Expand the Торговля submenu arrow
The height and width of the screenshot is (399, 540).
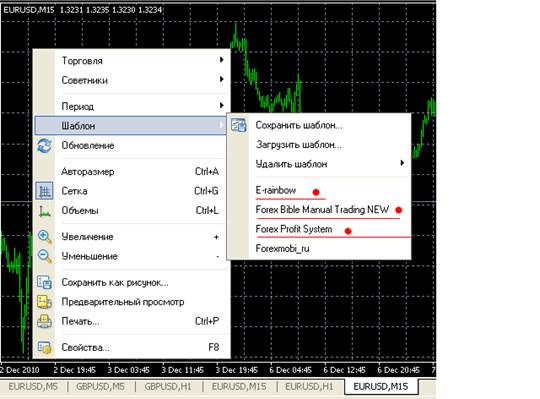pyautogui.click(x=221, y=60)
